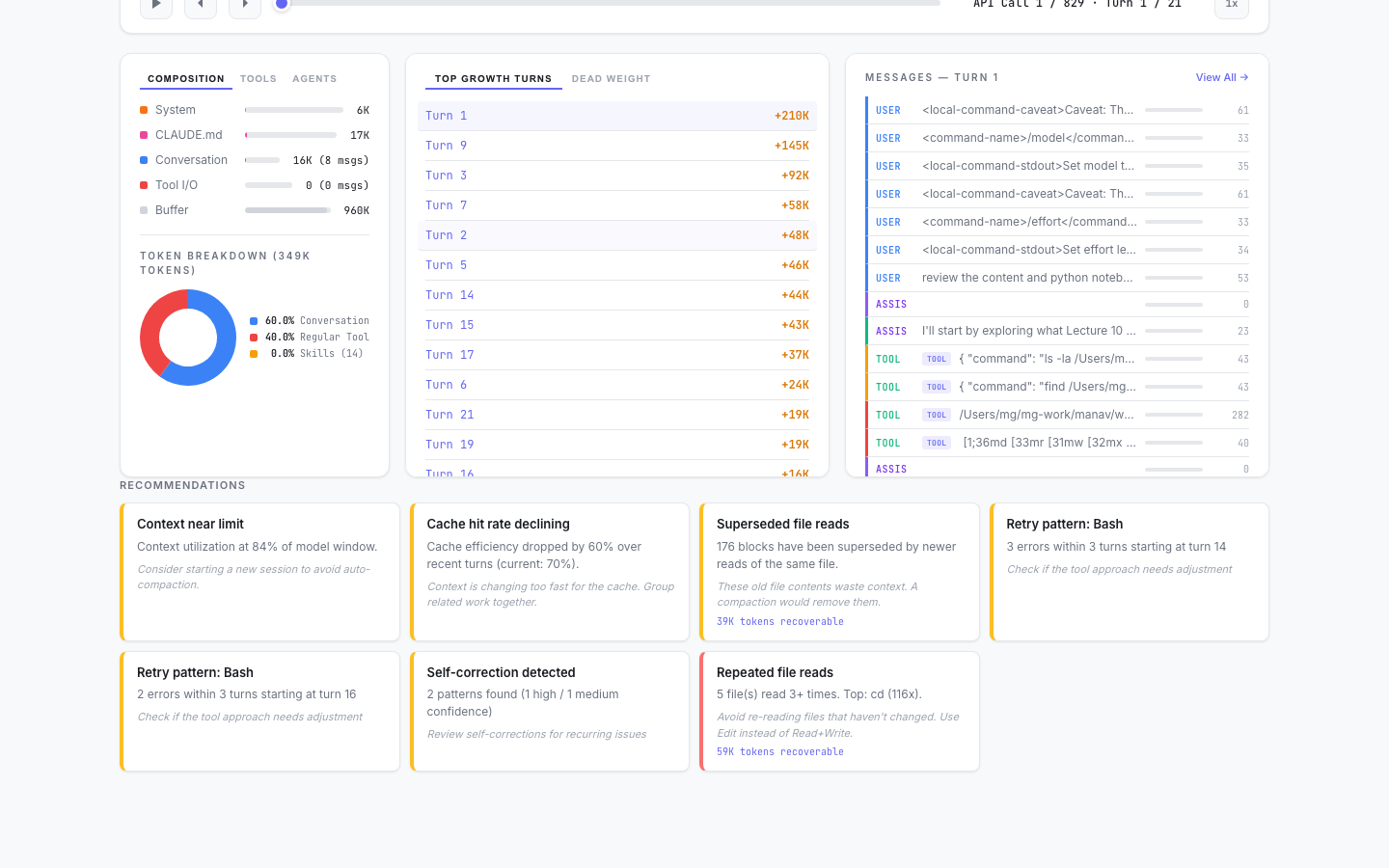Click the red Tool I/O color dot
The image size is (1389, 868).
pyautogui.click(x=144, y=185)
